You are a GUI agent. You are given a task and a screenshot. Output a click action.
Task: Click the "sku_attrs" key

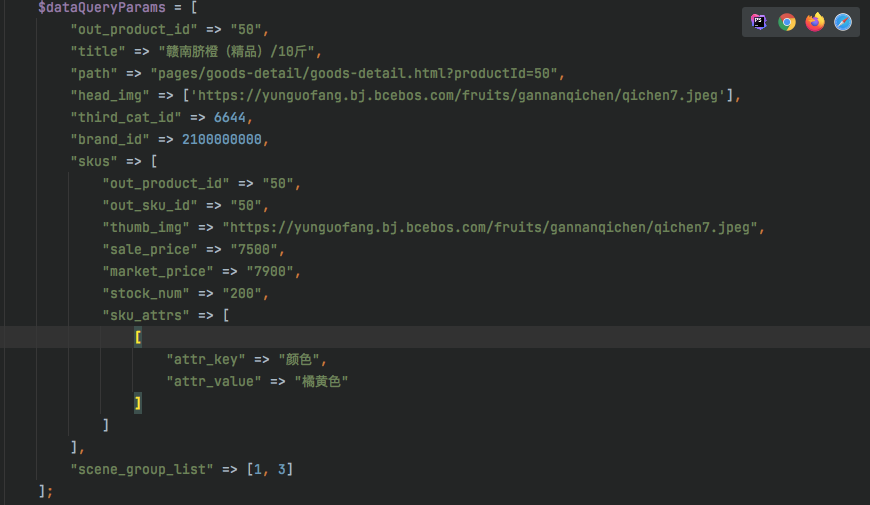tap(146, 315)
